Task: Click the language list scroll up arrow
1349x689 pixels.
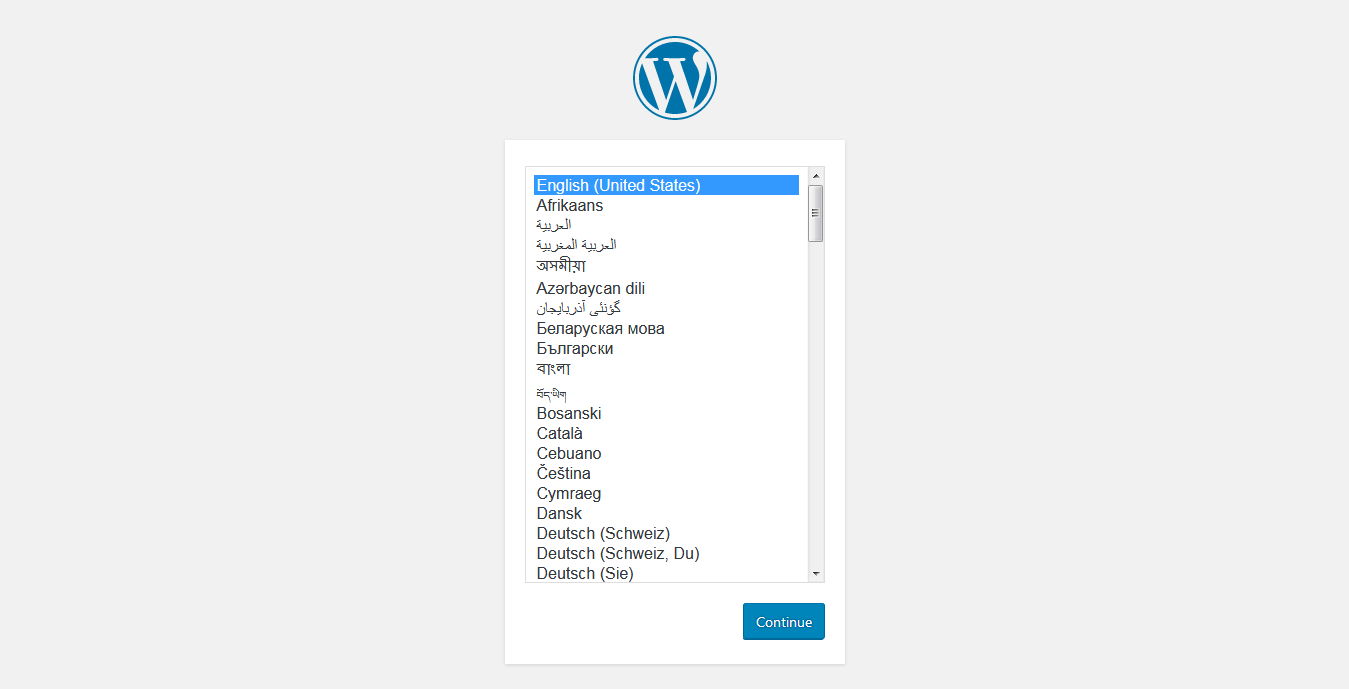Action: (x=816, y=176)
